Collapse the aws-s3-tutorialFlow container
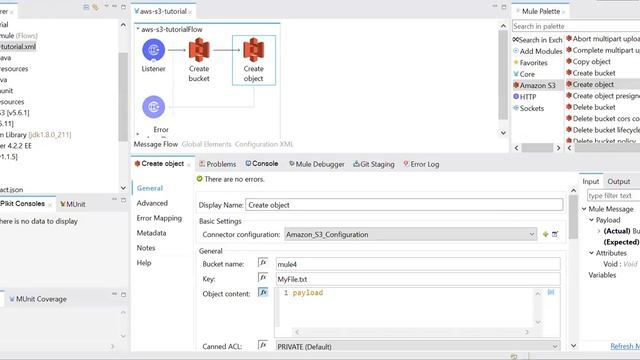The image size is (640, 360). tap(138, 29)
